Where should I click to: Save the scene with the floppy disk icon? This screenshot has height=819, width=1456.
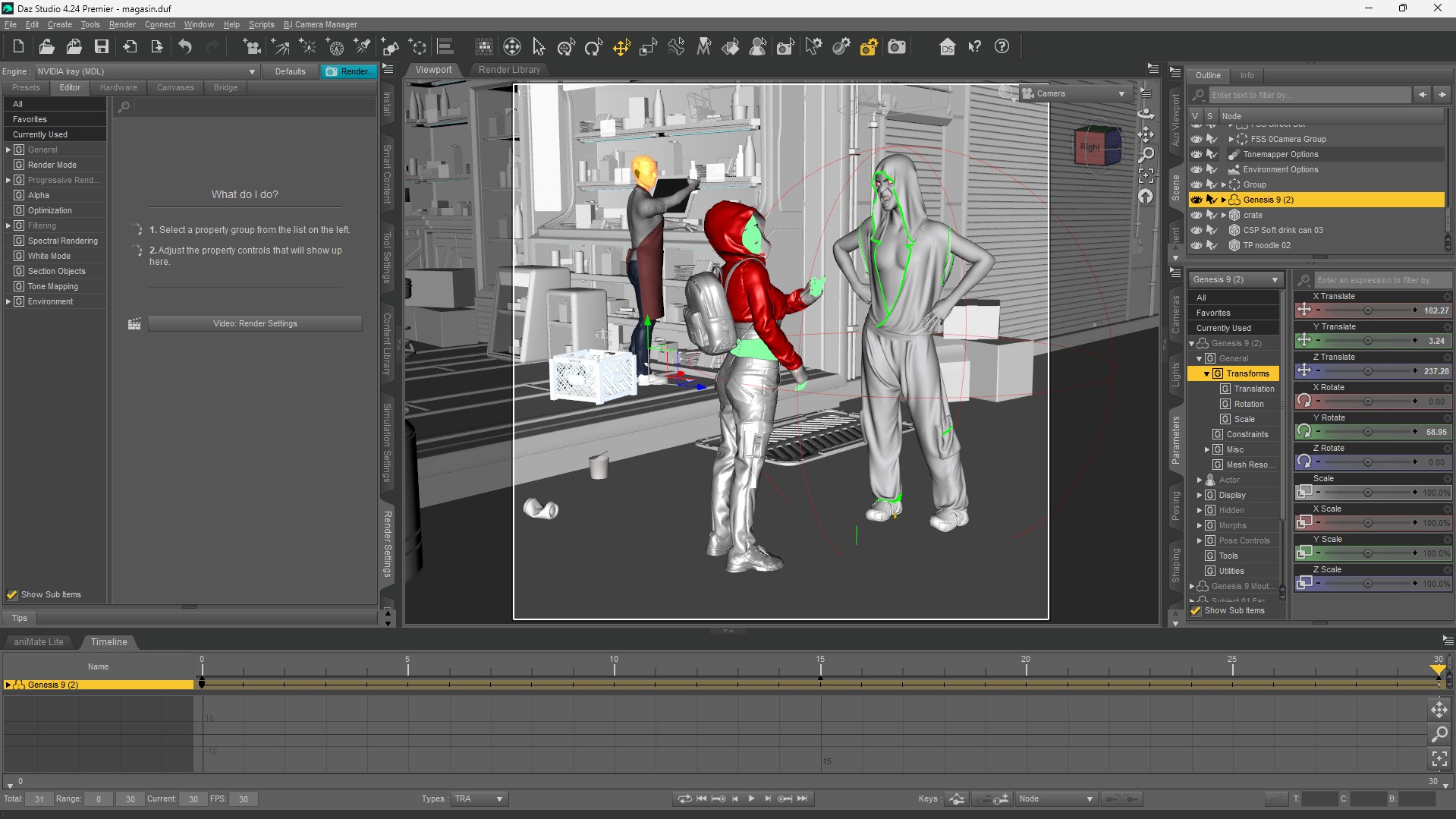[102, 47]
